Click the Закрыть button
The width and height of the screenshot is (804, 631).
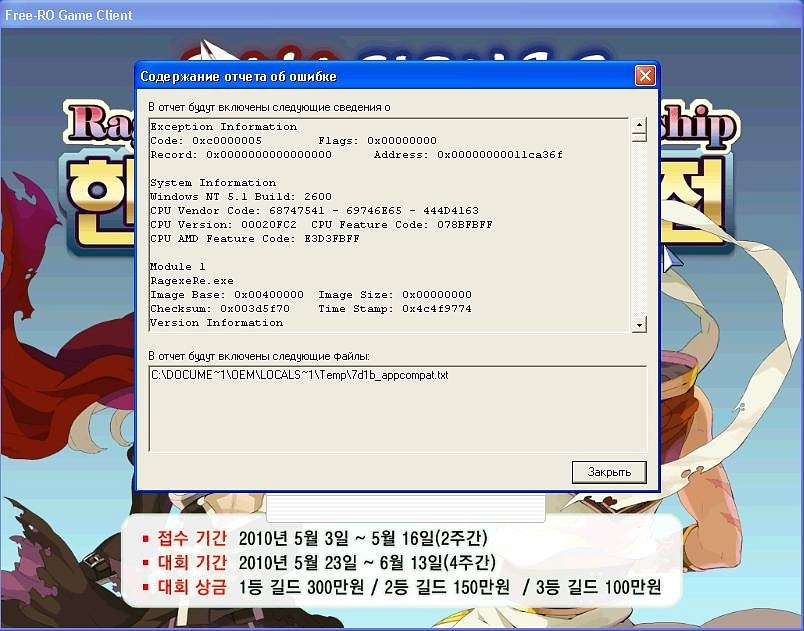pyautogui.click(x=609, y=472)
